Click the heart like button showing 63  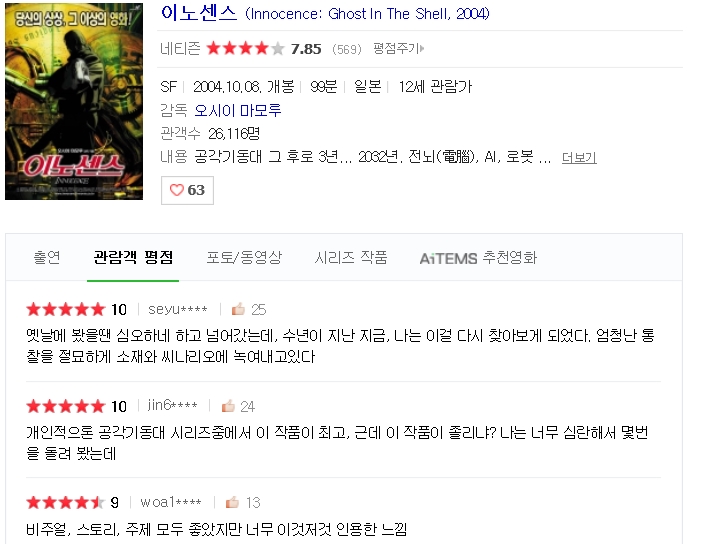tap(187, 190)
